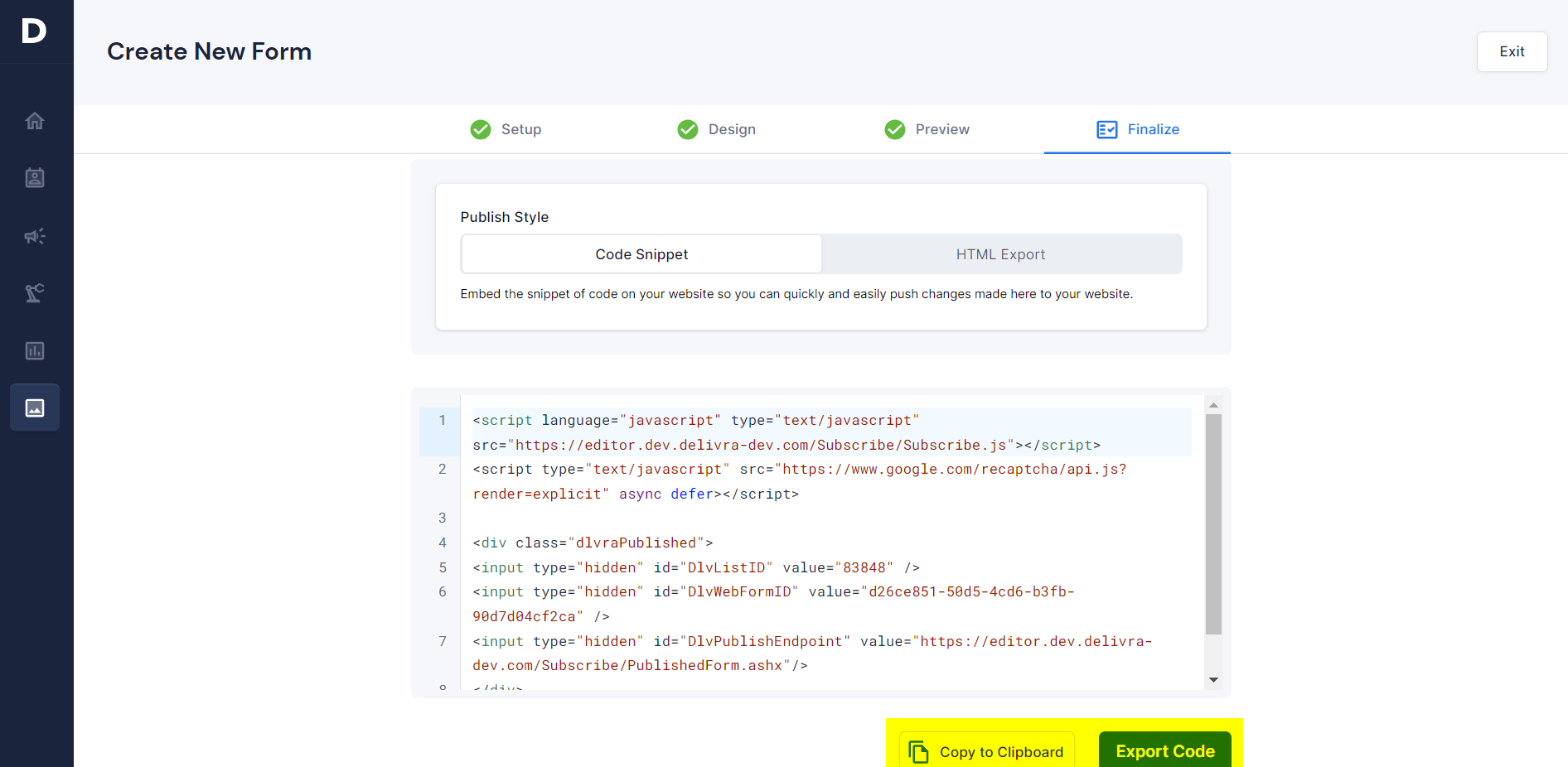1568x767 pixels.
Task: Click the embed snippet description text
Action: [x=796, y=294]
